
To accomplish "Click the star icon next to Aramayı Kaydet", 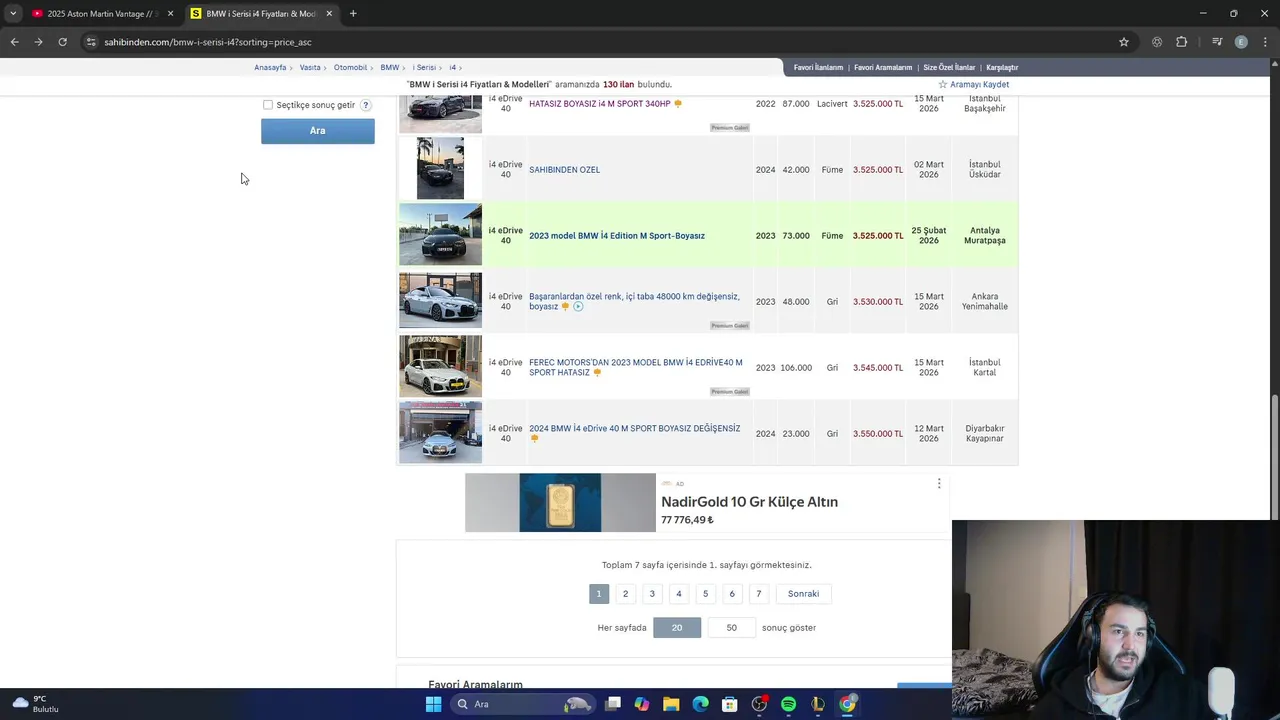I will (942, 85).
